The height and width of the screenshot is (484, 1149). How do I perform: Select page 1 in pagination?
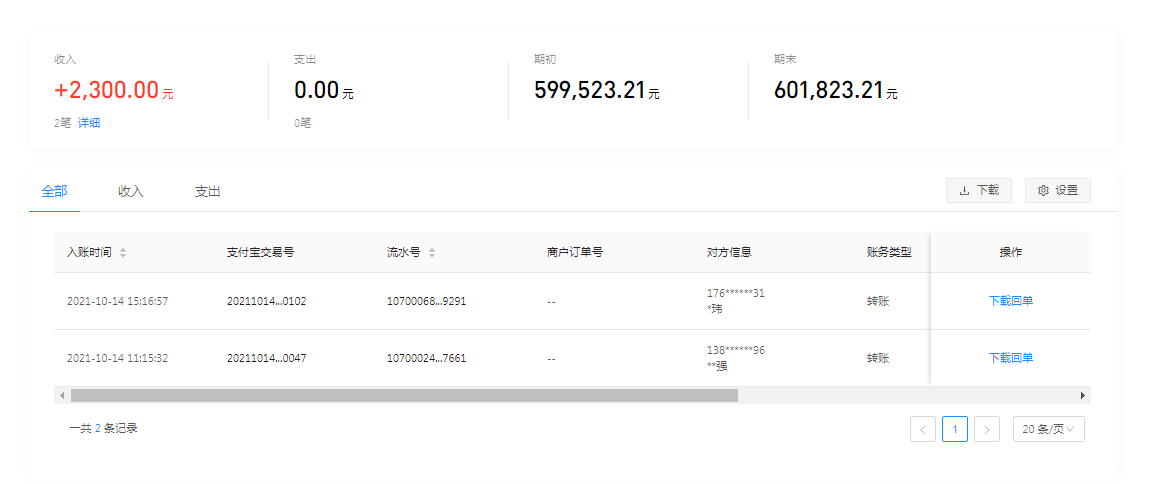[954, 429]
